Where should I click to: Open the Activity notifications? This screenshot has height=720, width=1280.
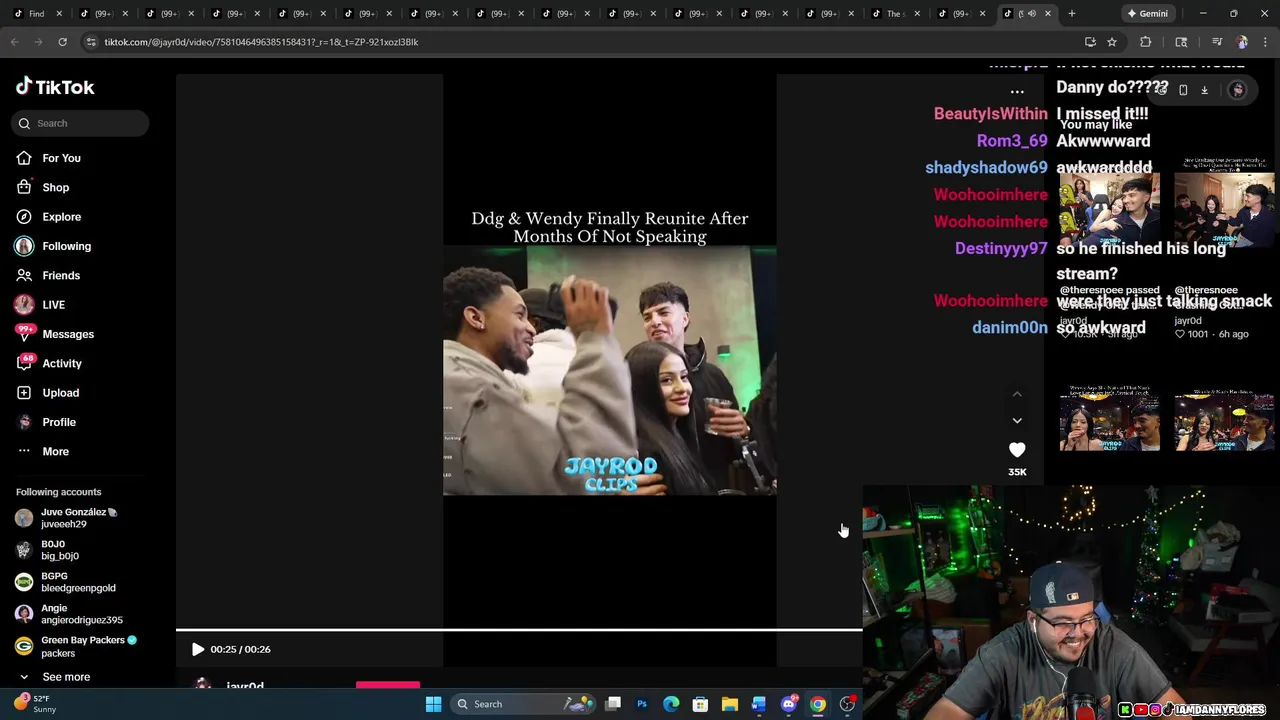(x=49, y=363)
